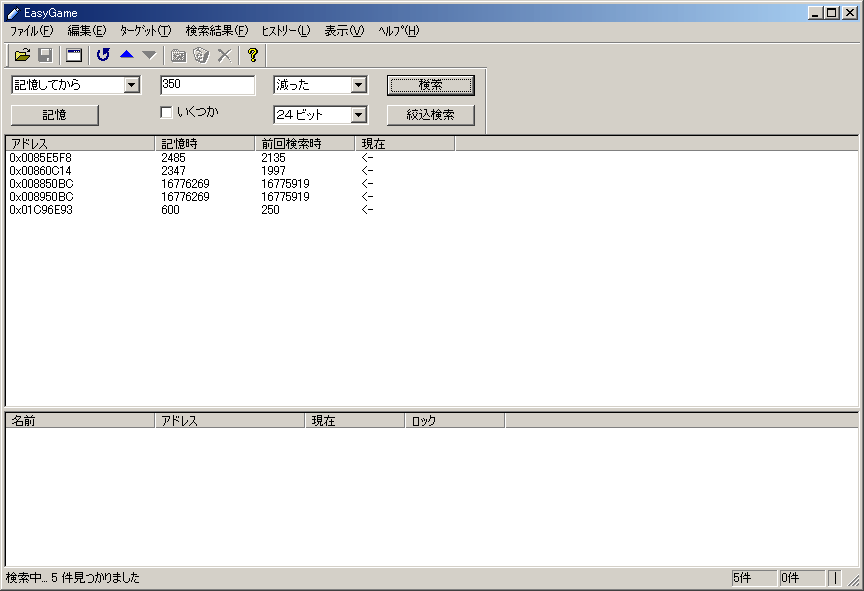Open the 減った comparison dropdown
The height and width of the screenshot is (591, 864).
[359, 85]
